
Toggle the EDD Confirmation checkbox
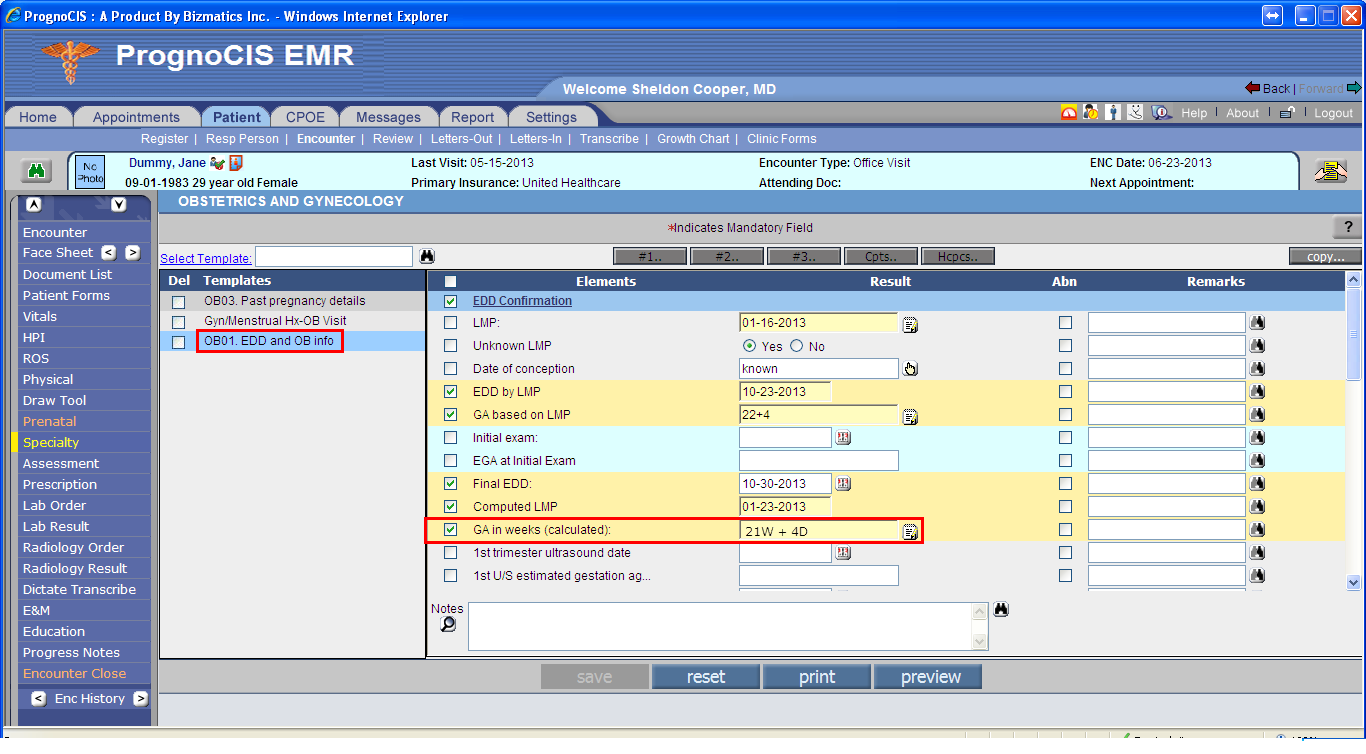[450, 301]
